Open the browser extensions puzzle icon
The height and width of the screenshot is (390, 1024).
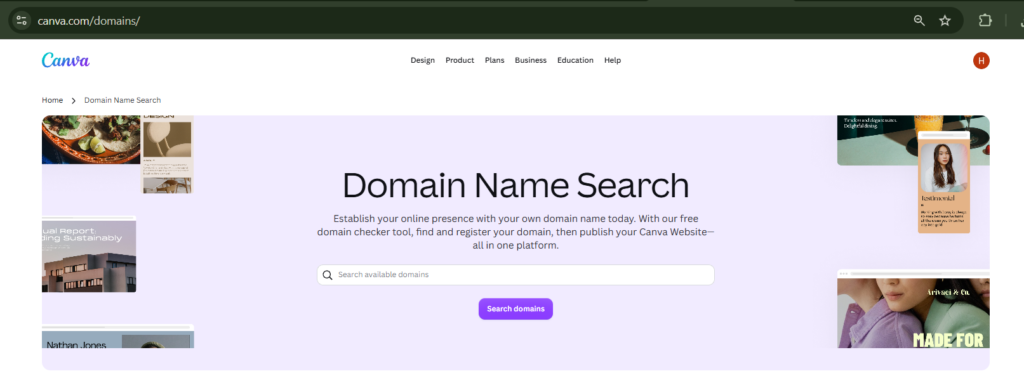point(985,20)
